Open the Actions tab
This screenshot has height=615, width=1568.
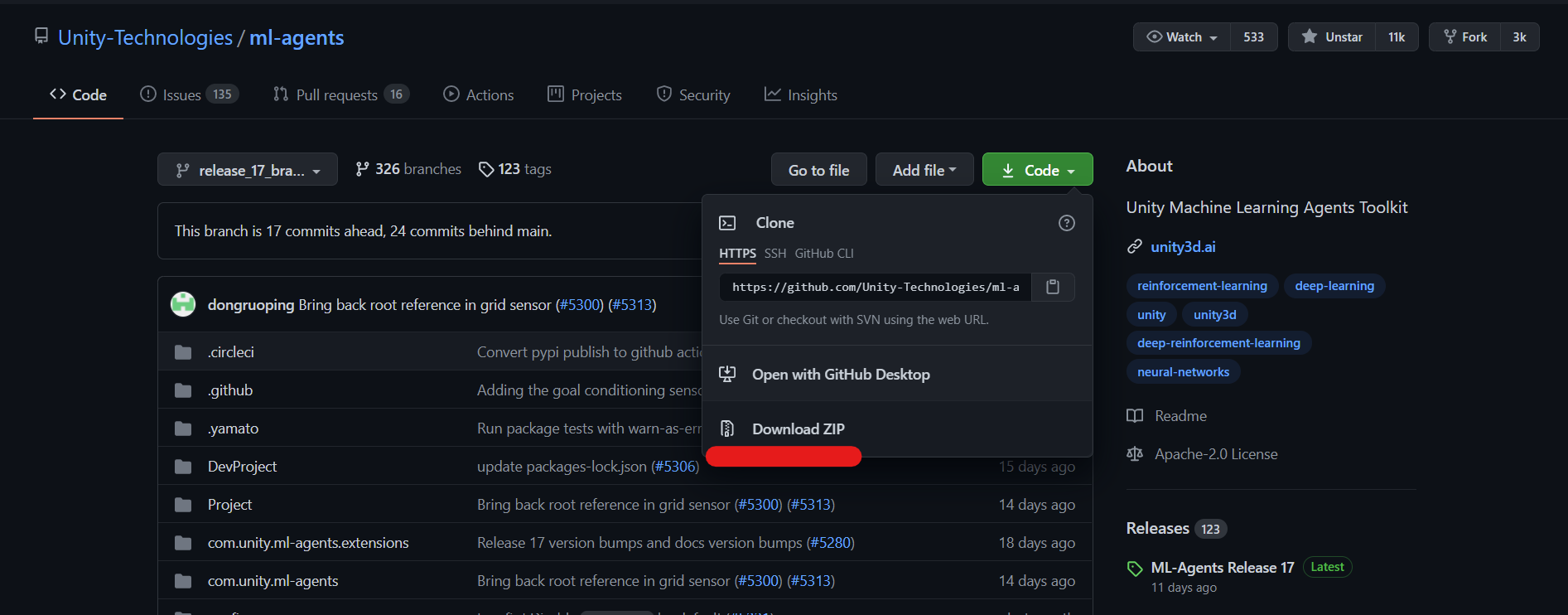tap(479, 94)
